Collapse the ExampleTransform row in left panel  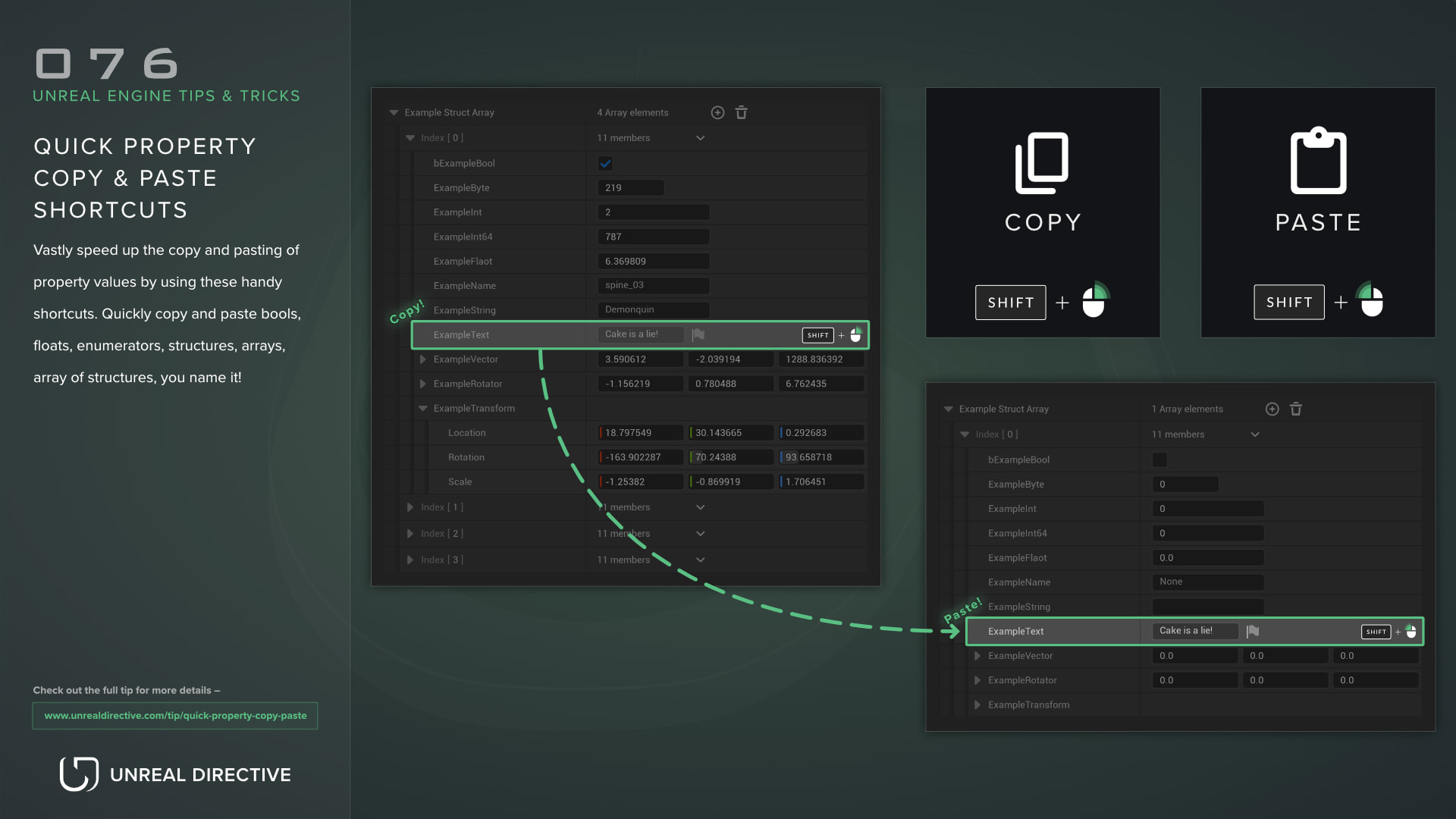click(422, 408)
